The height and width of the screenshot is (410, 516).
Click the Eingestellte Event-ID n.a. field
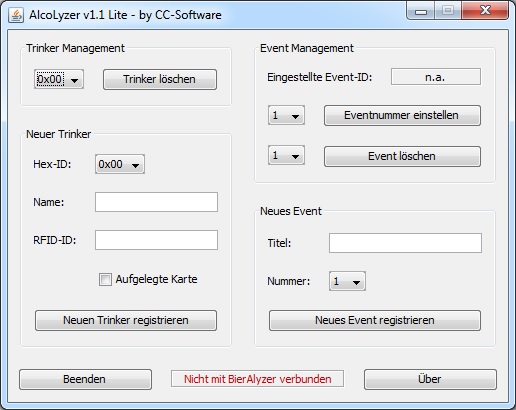[x=436, y=77]
